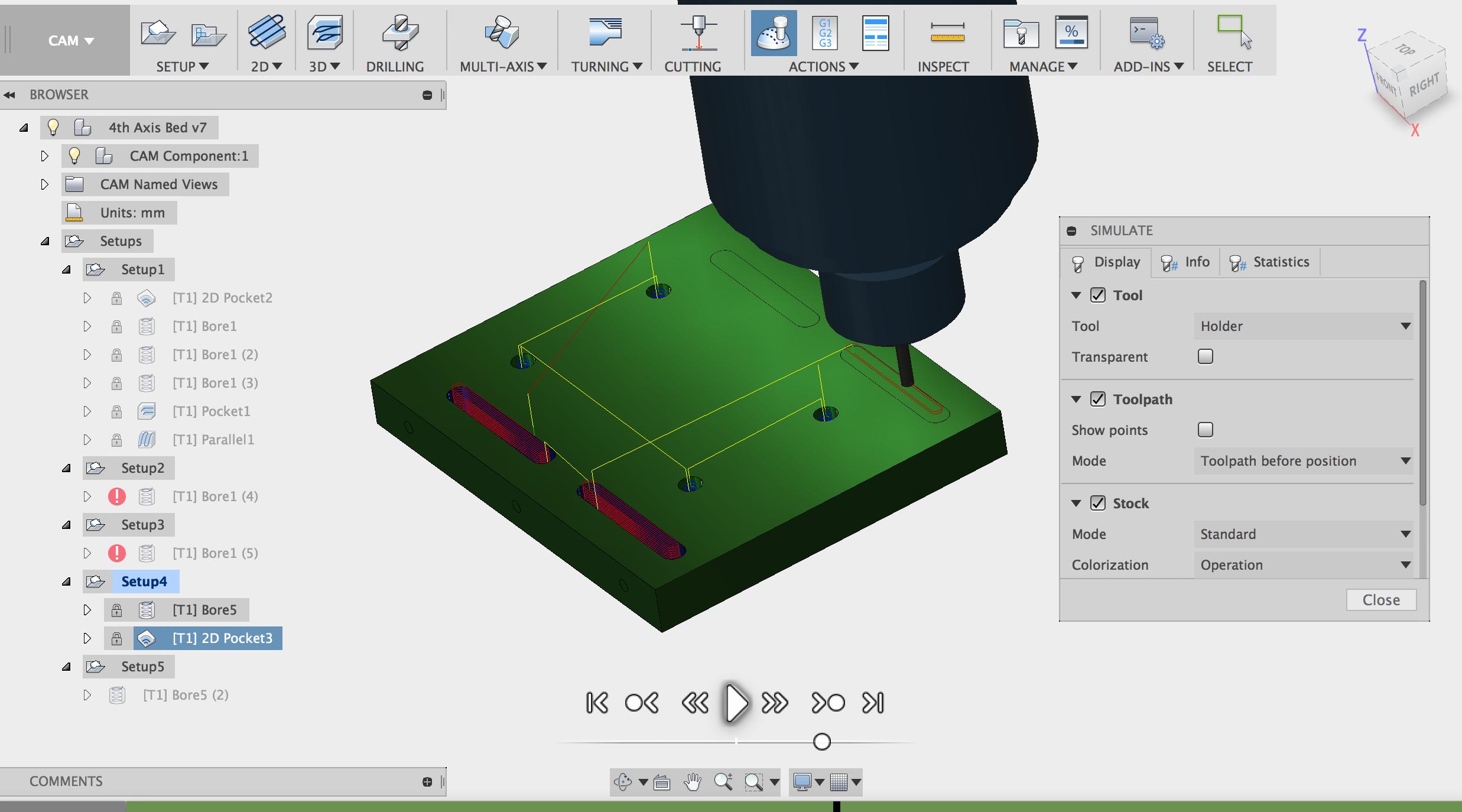1462x812 pixels.
Task: Go to end of toolpath
Action: click(873, 703)
